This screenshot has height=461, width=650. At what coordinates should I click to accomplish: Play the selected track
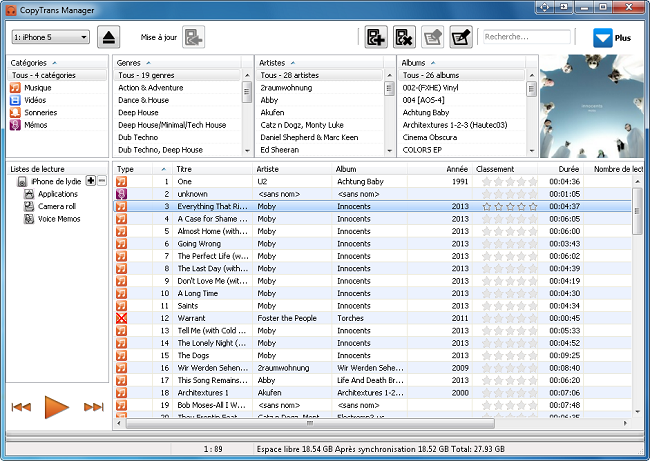coord(56,407)
